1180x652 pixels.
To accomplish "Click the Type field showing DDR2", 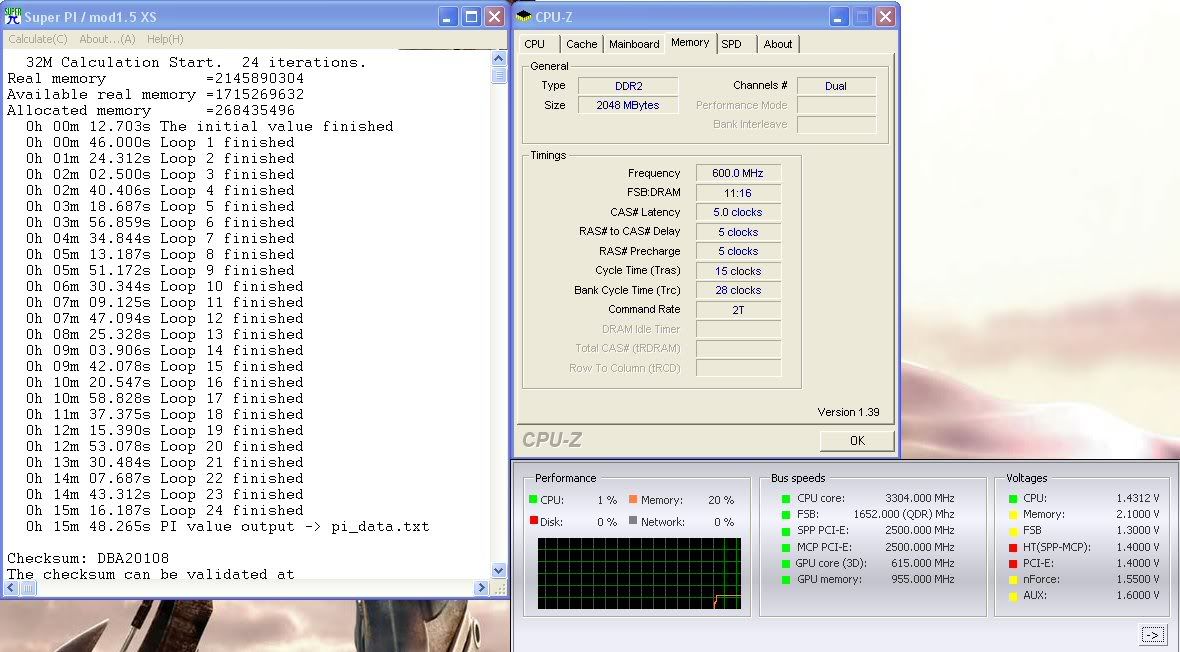I will [x=628, y=86].
